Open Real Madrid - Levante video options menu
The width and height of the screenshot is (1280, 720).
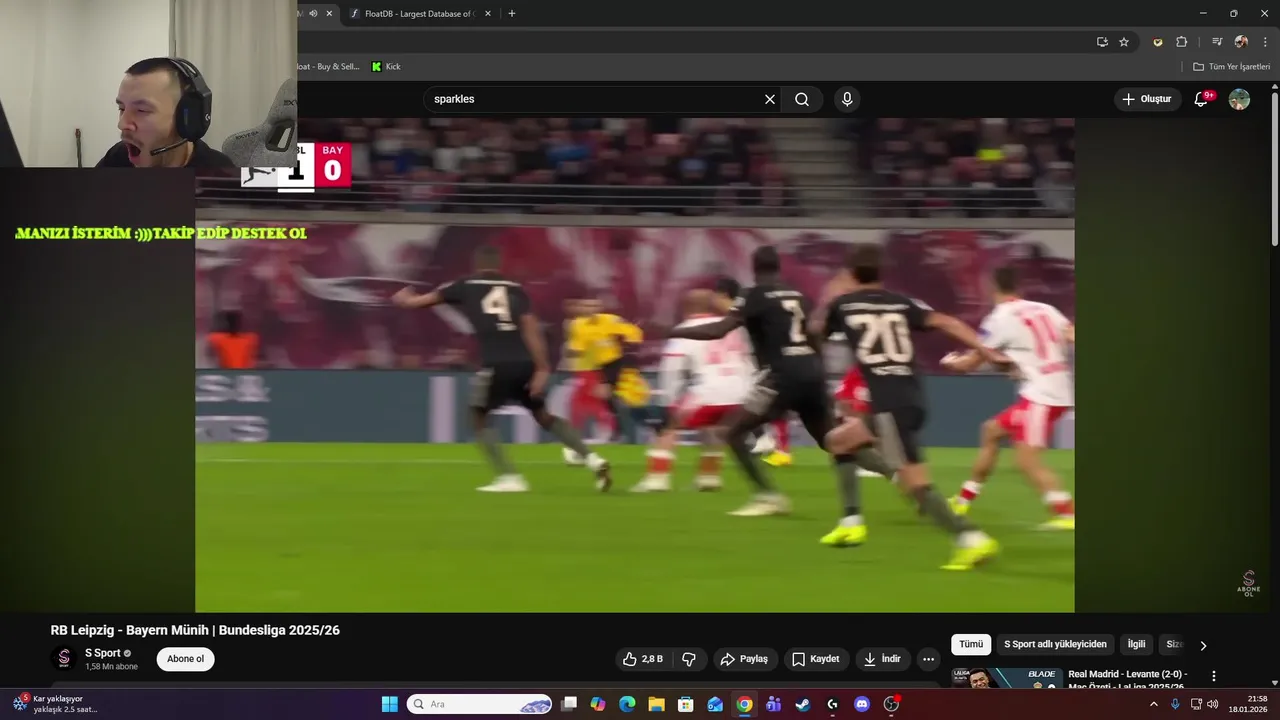coord(1214,677)
